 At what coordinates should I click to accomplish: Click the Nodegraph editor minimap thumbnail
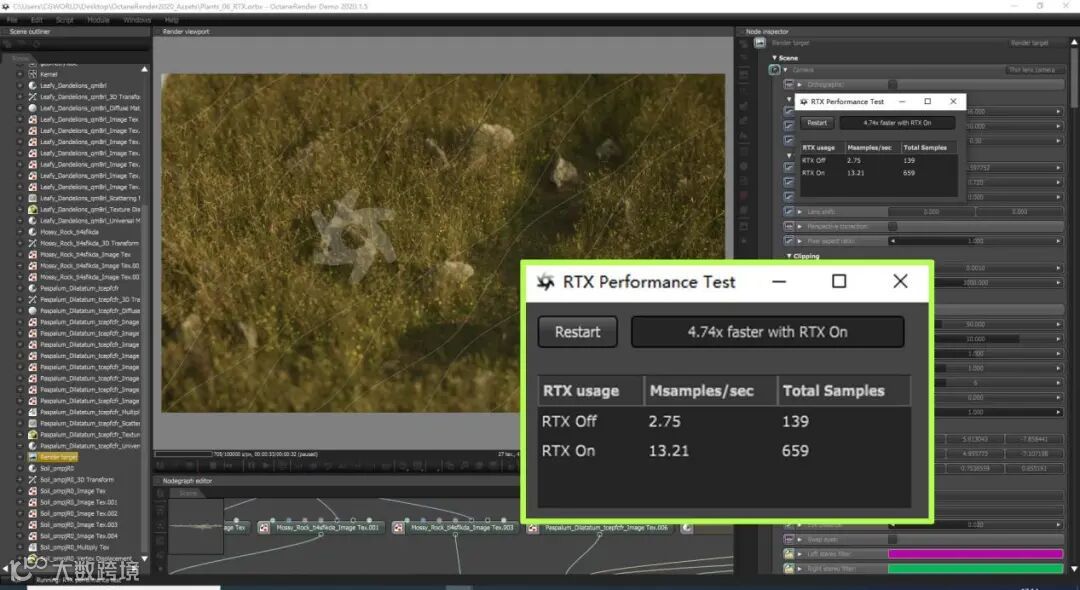point(196,526)
